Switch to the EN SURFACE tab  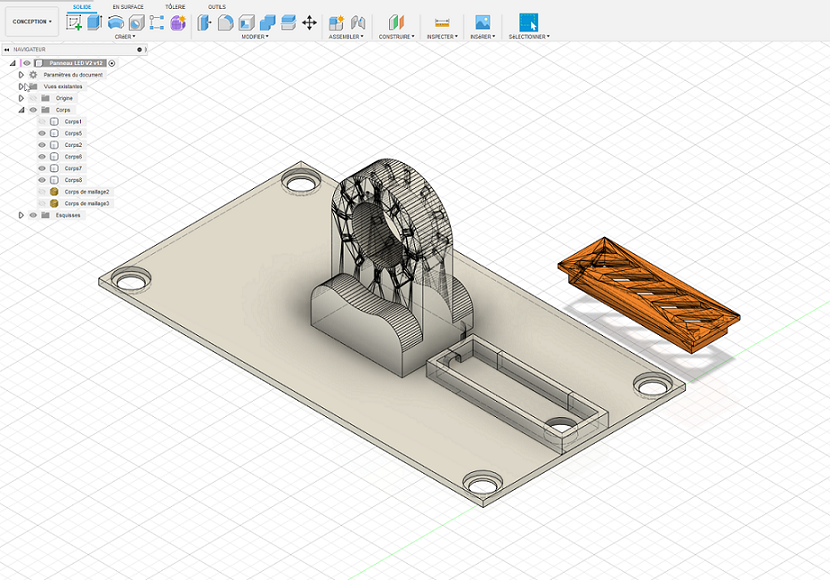point(127,7)
